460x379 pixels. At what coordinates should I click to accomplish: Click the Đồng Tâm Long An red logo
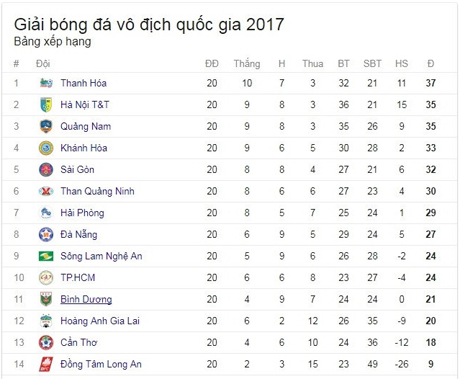pyautogui.click(x=46, y=364)
